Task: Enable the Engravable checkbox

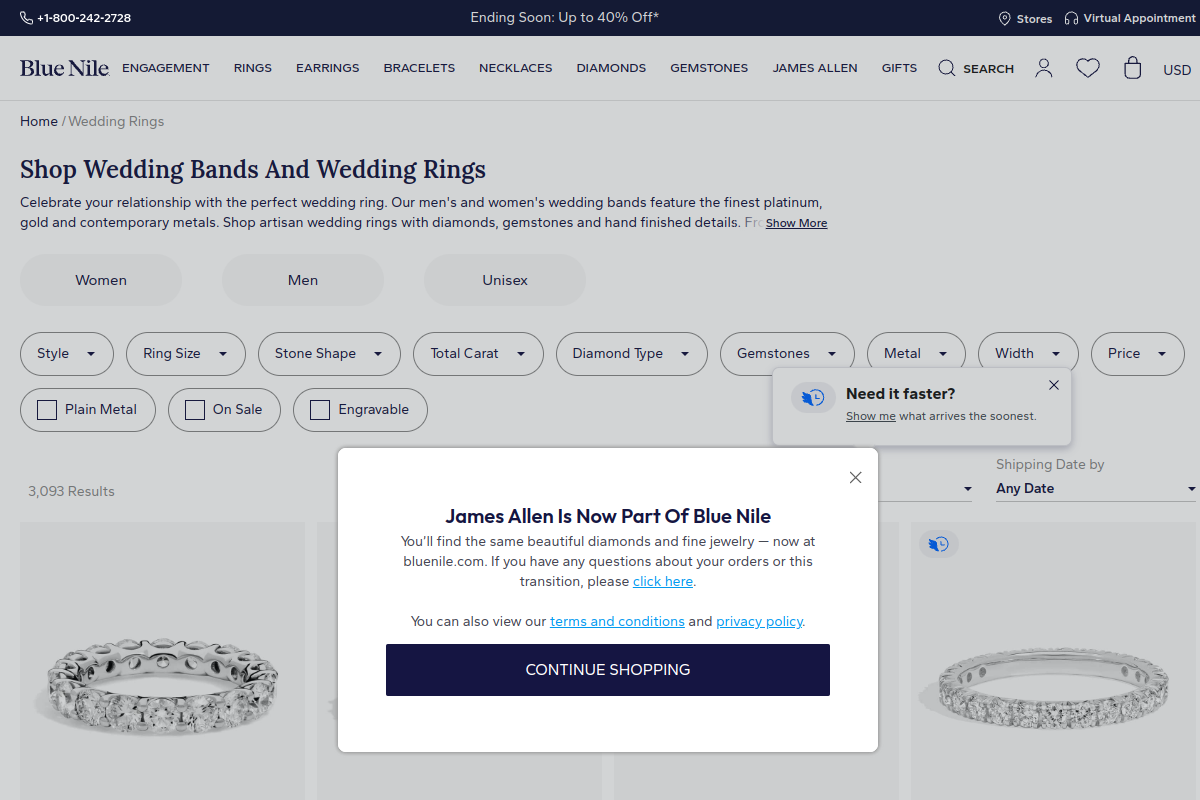Action: click(x=320, y=410)
